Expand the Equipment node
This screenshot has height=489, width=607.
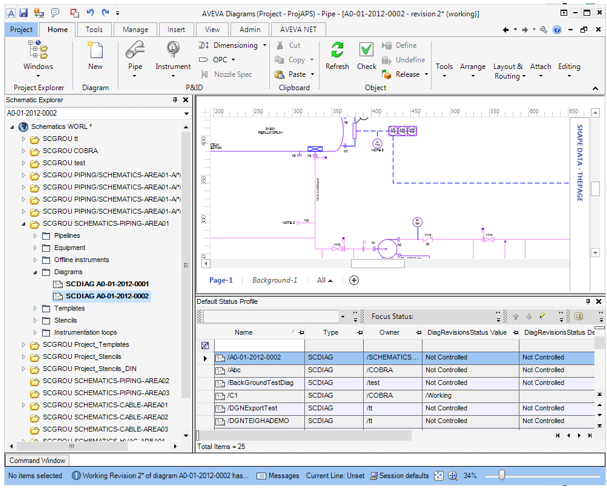35,247
